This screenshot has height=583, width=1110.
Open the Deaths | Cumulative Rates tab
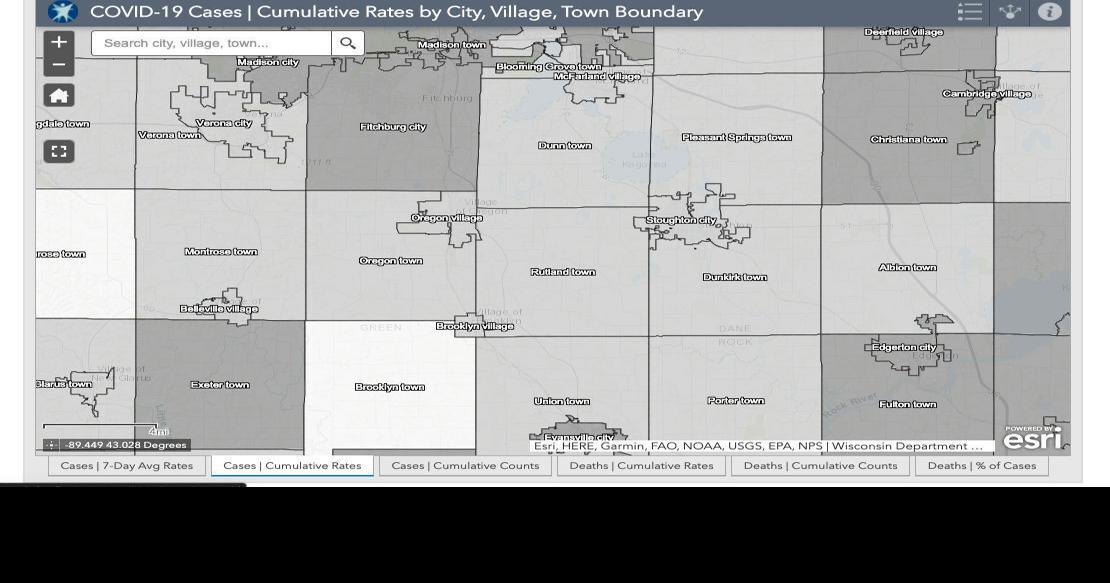[x=641, y=465]
